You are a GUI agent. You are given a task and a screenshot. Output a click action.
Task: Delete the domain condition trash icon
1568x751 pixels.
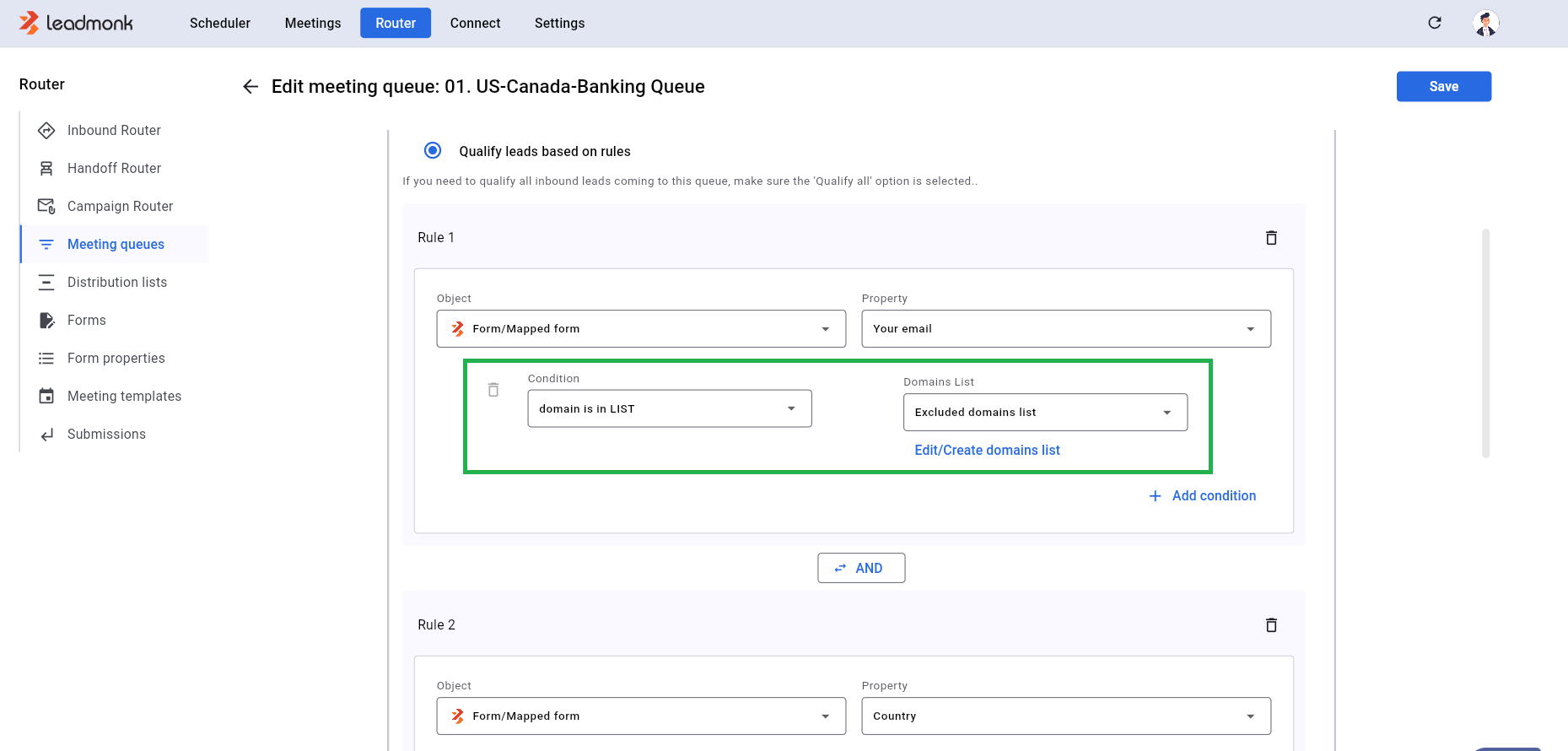[493, 390]
